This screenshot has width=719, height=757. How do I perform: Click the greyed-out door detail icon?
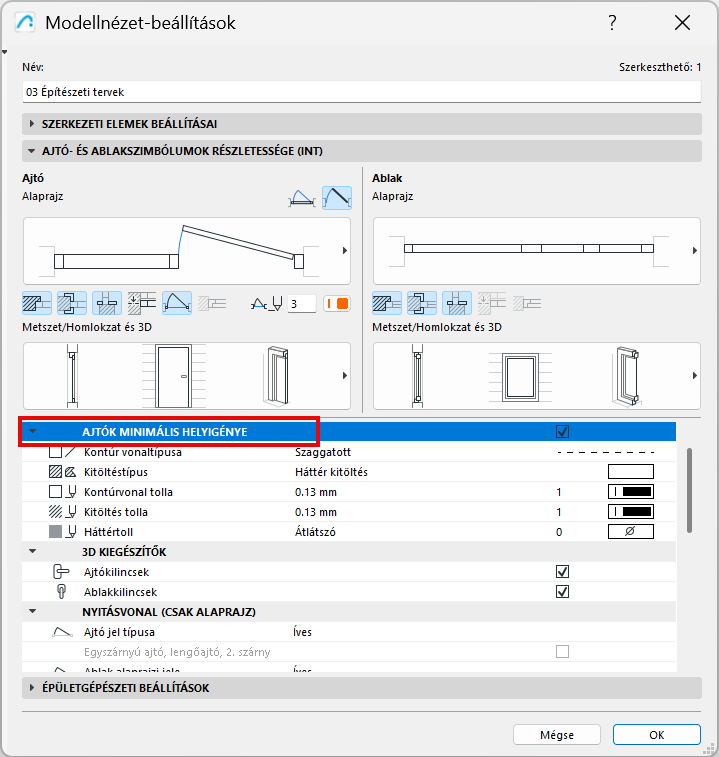click(212, 303)
